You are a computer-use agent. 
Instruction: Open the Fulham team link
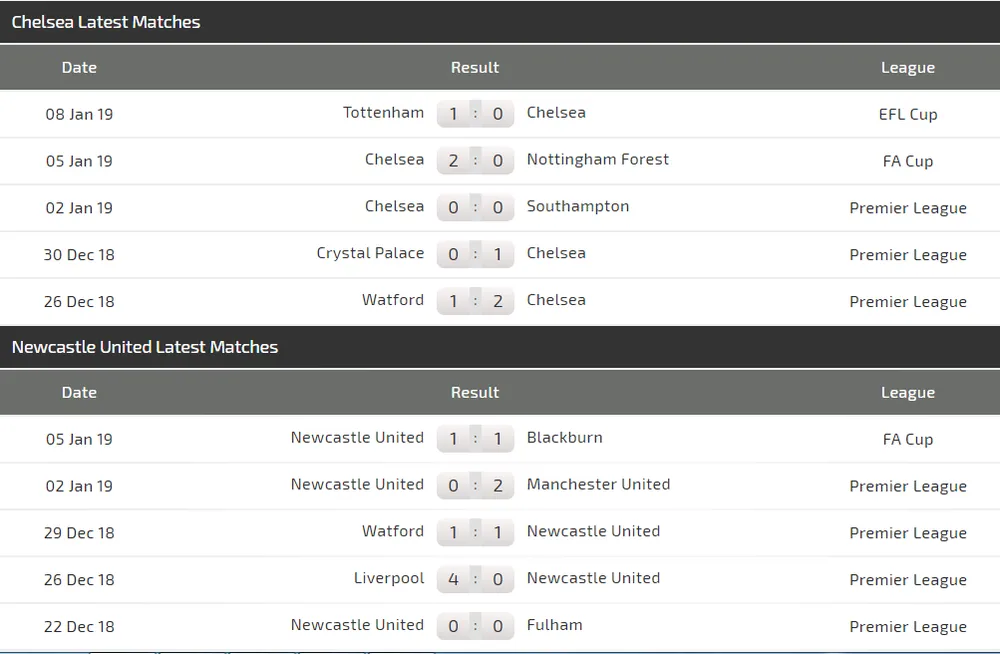click(554, 626)
